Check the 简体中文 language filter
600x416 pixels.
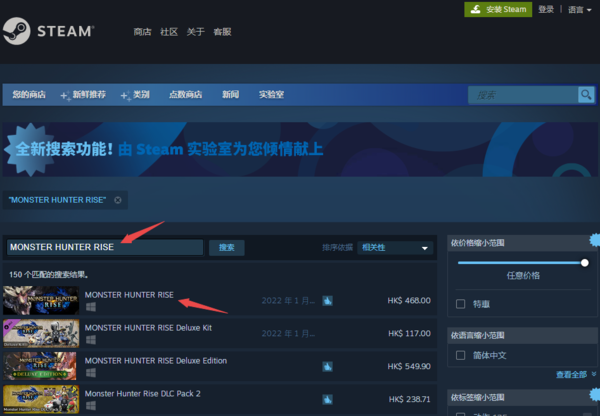coord(460,356)
